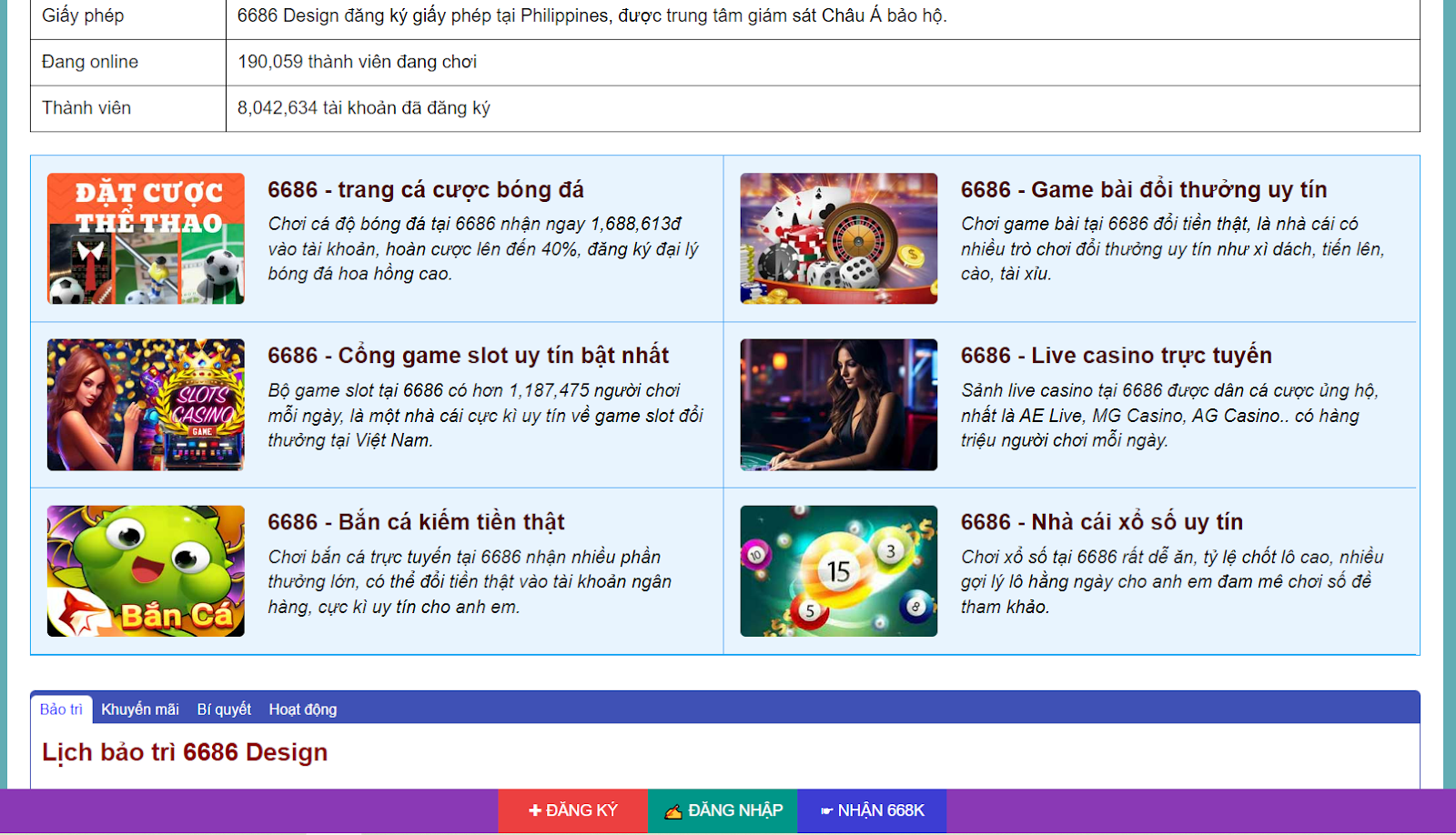Open the sports betting thumbnail image
The width and height of the screenshot is (1456, 835).
146,238
